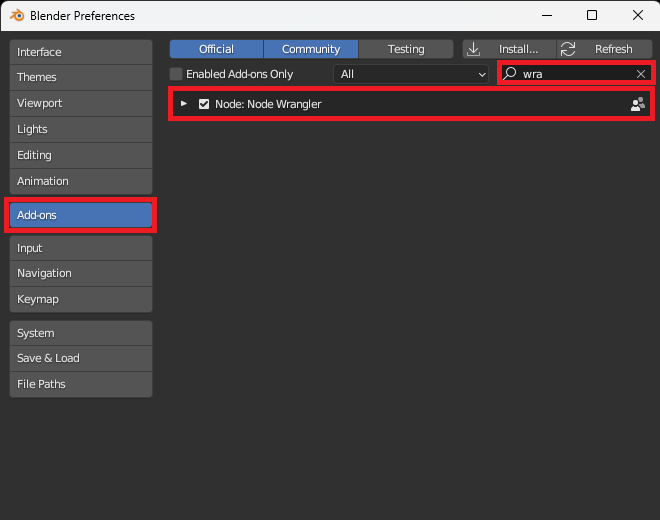Toggle the Testing support level filter
Viewport: 660px width, 520px height.
click(x=406, y=49)
